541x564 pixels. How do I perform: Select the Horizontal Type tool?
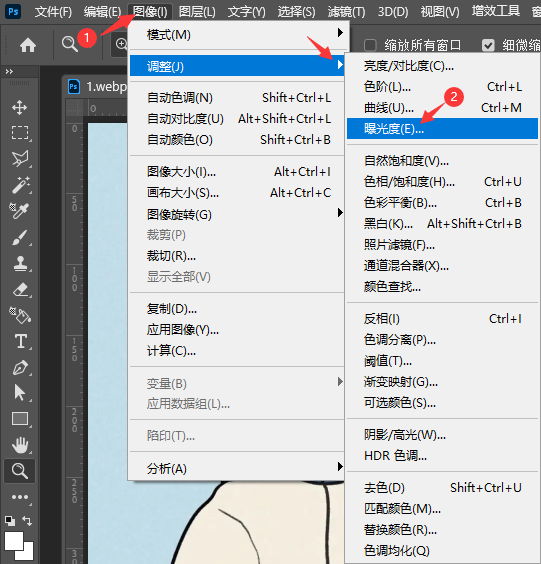click(21, 341)
